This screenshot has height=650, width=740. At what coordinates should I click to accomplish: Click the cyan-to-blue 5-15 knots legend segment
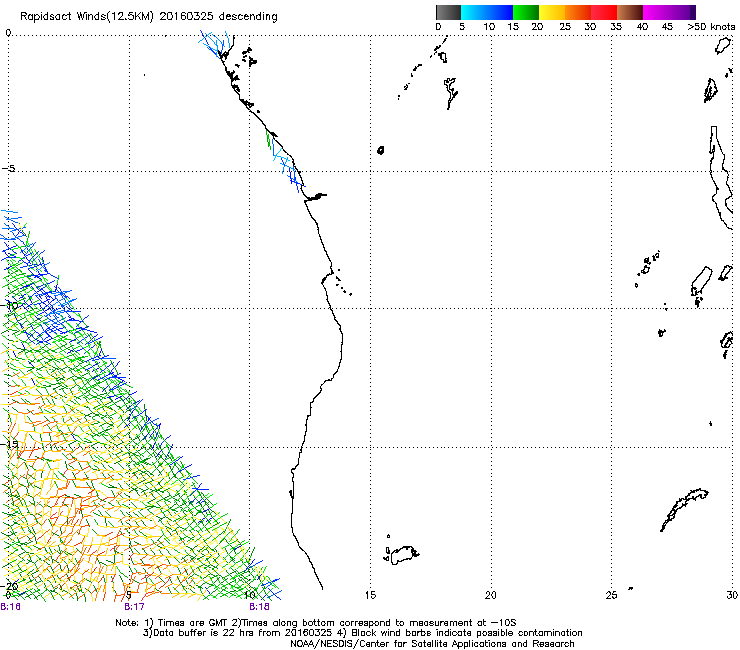click(487, 12)
